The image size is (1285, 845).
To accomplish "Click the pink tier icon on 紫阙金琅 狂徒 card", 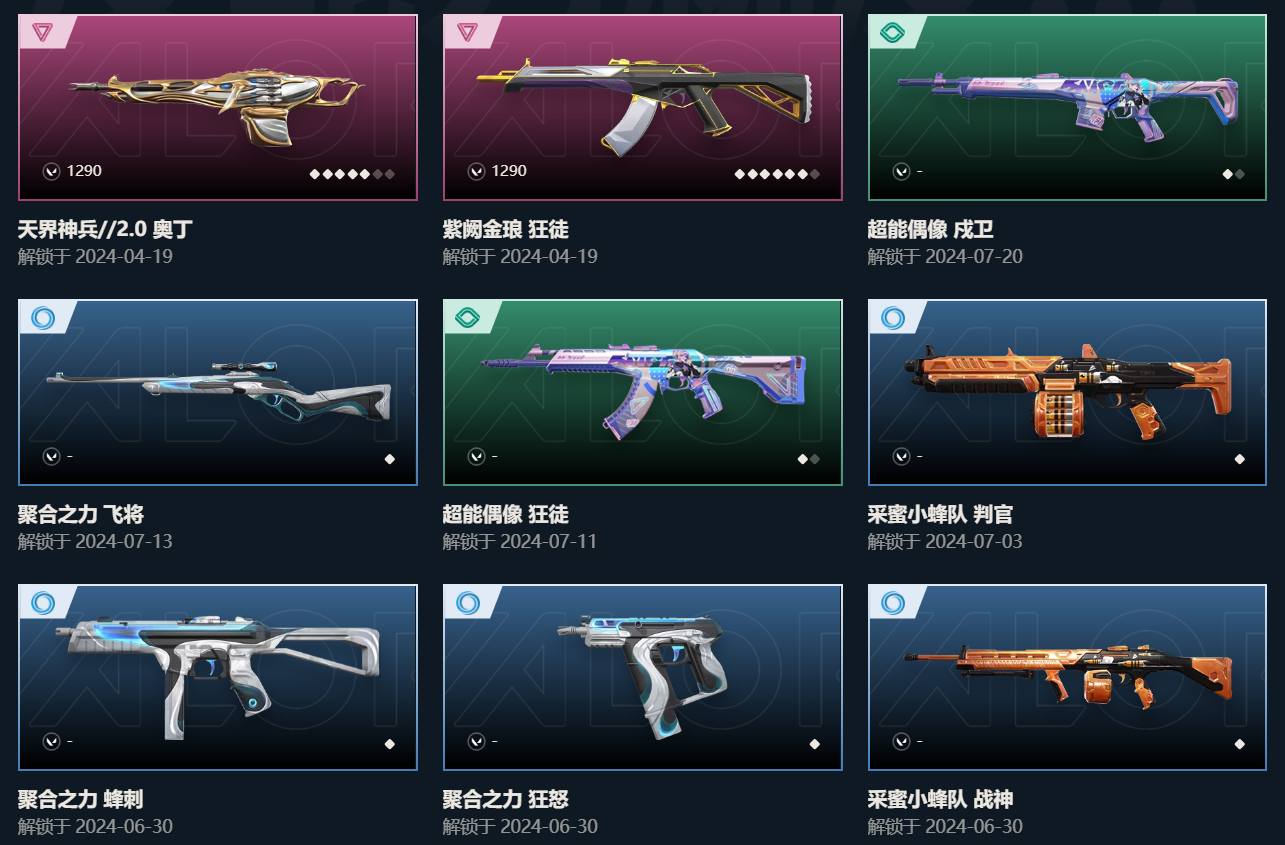I will click(467, 32).
